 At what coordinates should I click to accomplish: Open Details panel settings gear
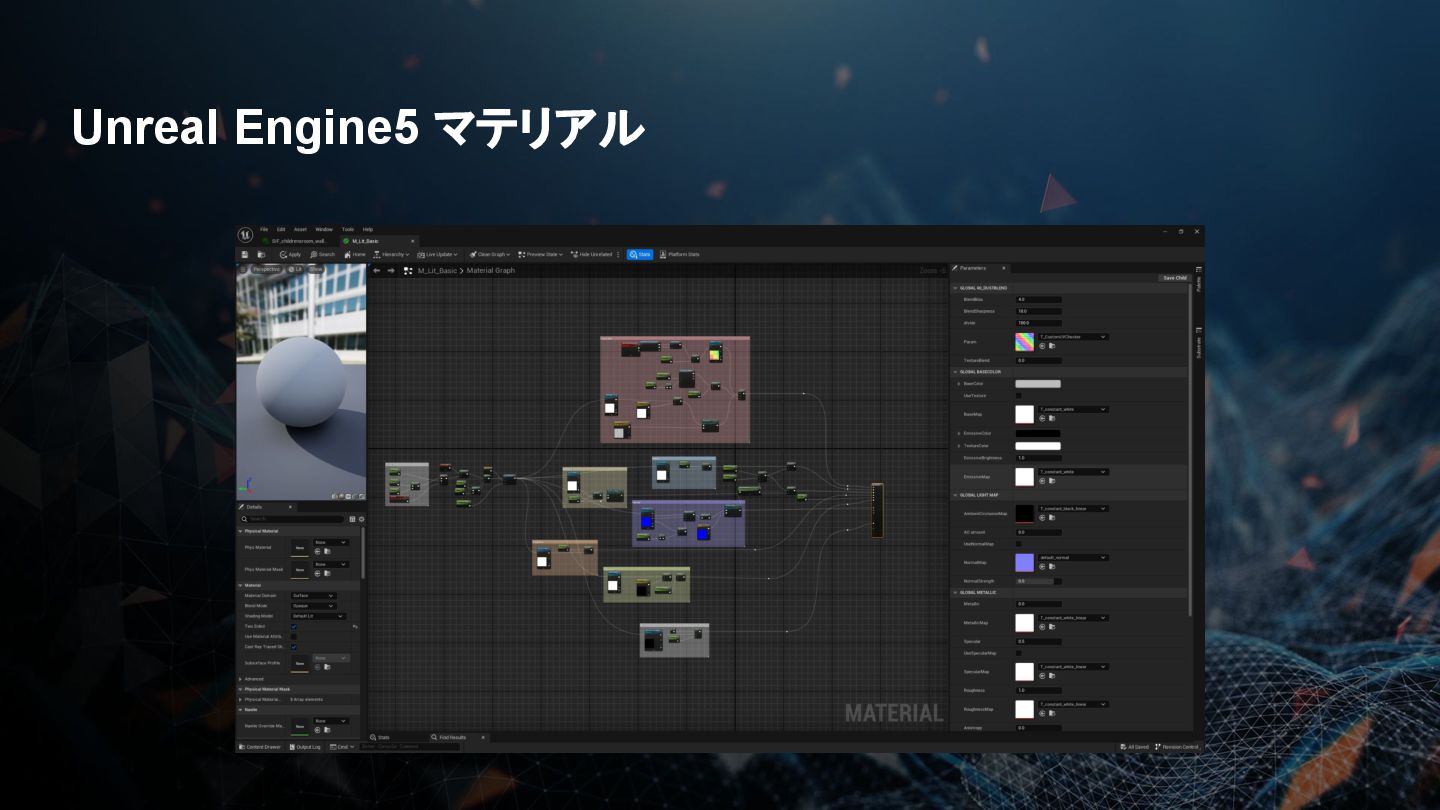pyautogui.click(x=361, y=519)
